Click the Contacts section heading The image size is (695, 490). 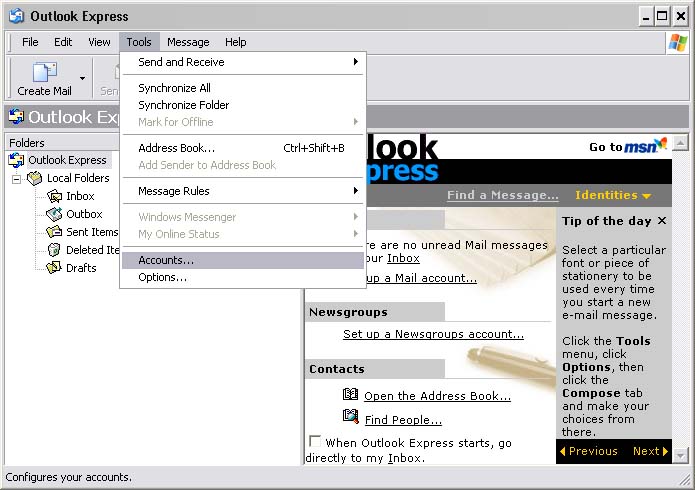click(x=337, y=369)
